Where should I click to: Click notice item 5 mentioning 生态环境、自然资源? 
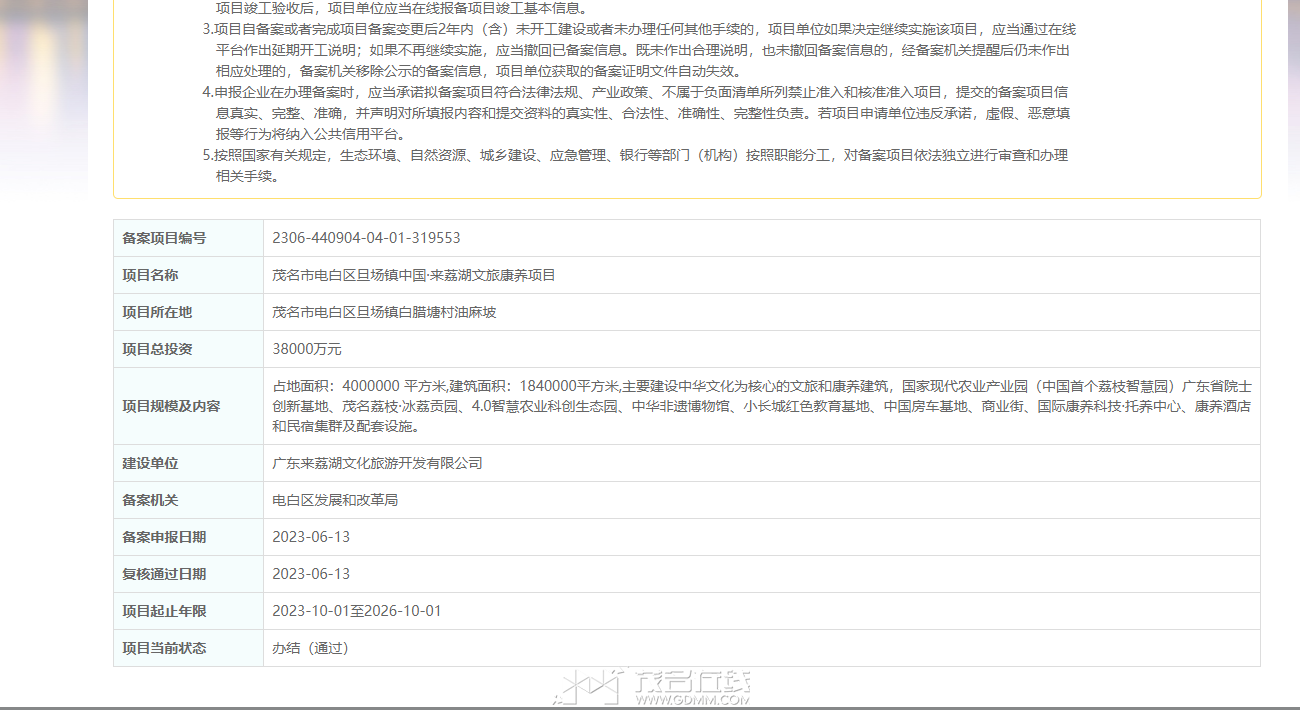636,166
